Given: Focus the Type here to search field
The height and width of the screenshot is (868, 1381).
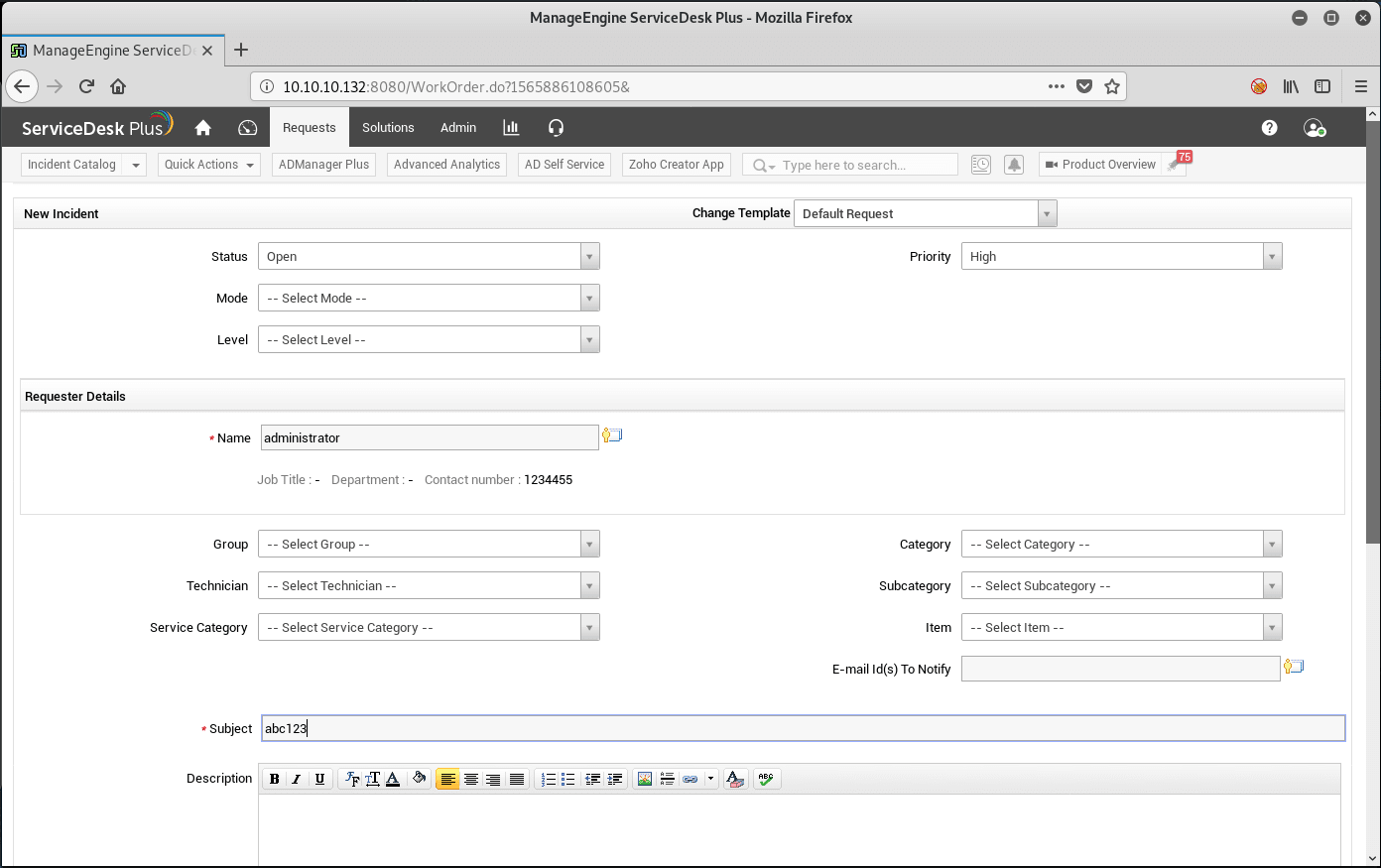Looking at the screenshot, I should tap(850, 165).
